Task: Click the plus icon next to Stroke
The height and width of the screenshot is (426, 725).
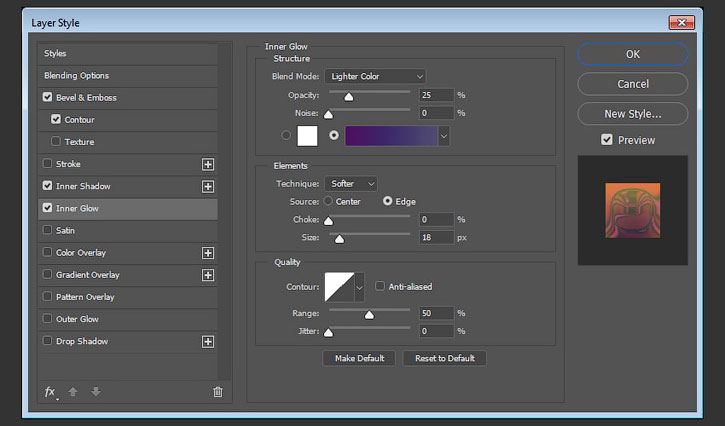Action: coord(208,164)
